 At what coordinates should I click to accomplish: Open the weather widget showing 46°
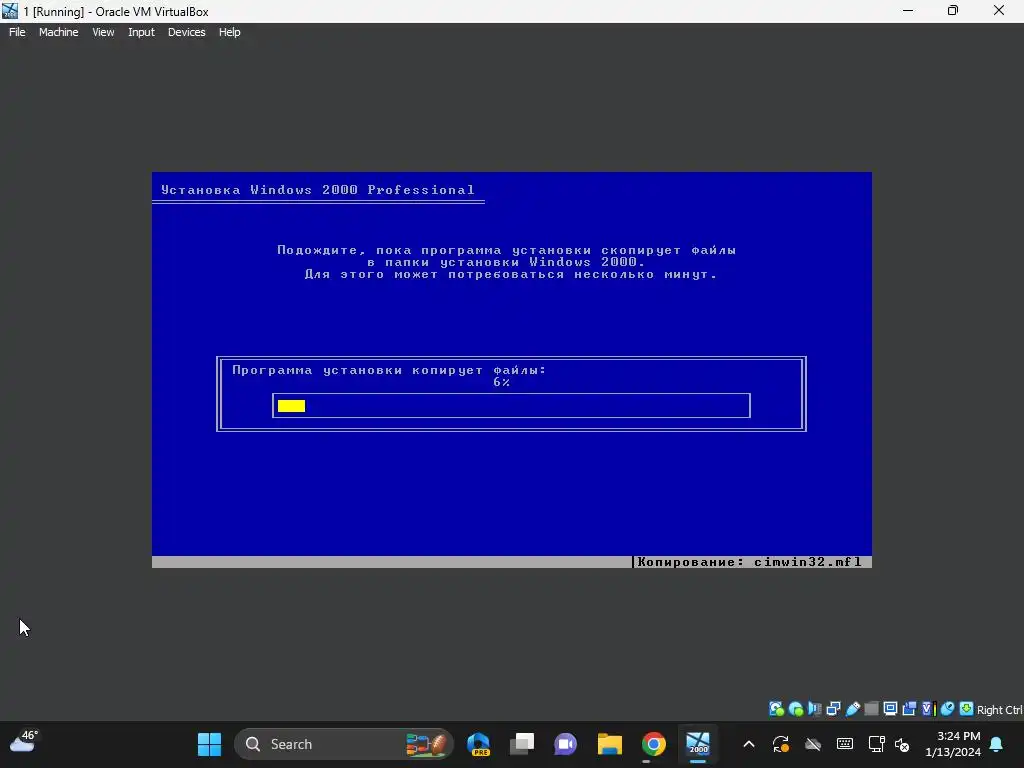click(x=24, y=742)
